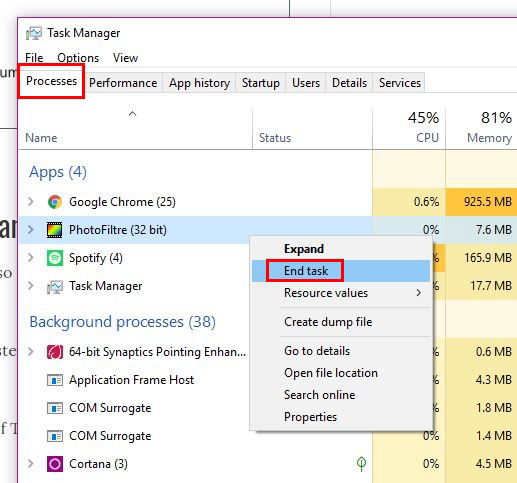Switch to the Services tab

point(400,83)
